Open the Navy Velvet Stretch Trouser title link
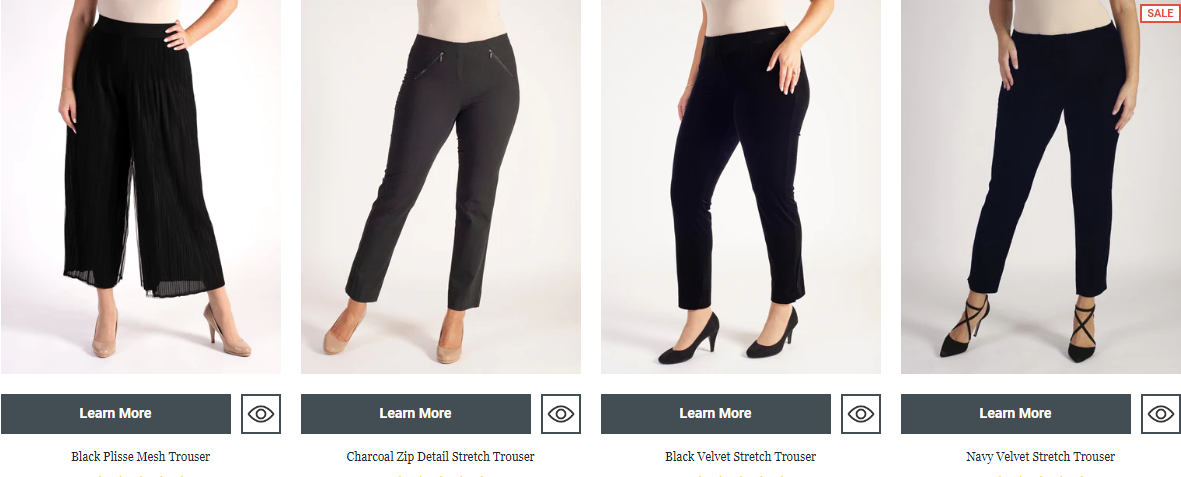1181x477 pixels. tap(1040, 457)
